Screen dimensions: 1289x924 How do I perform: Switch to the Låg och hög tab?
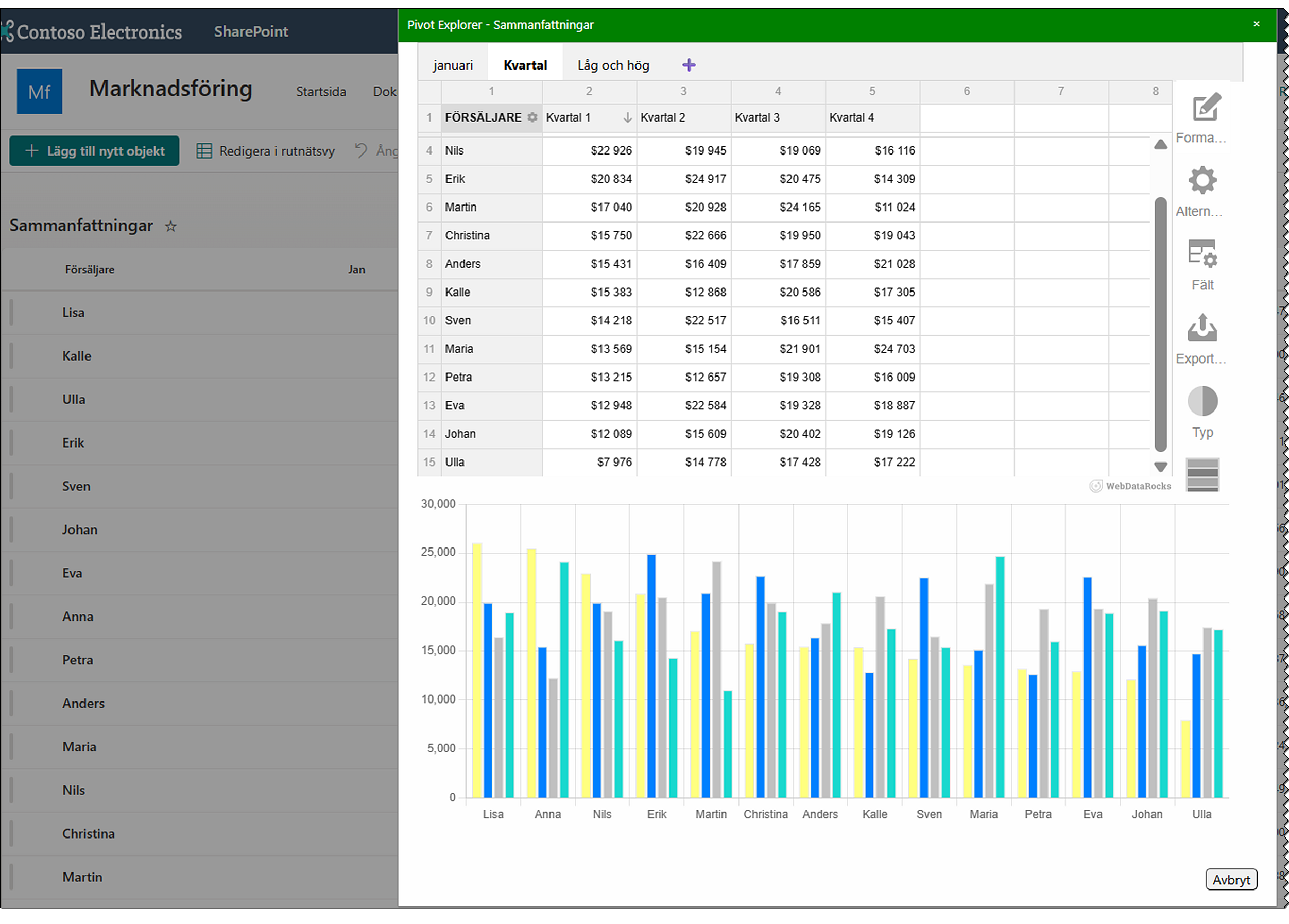click(613, 65)
